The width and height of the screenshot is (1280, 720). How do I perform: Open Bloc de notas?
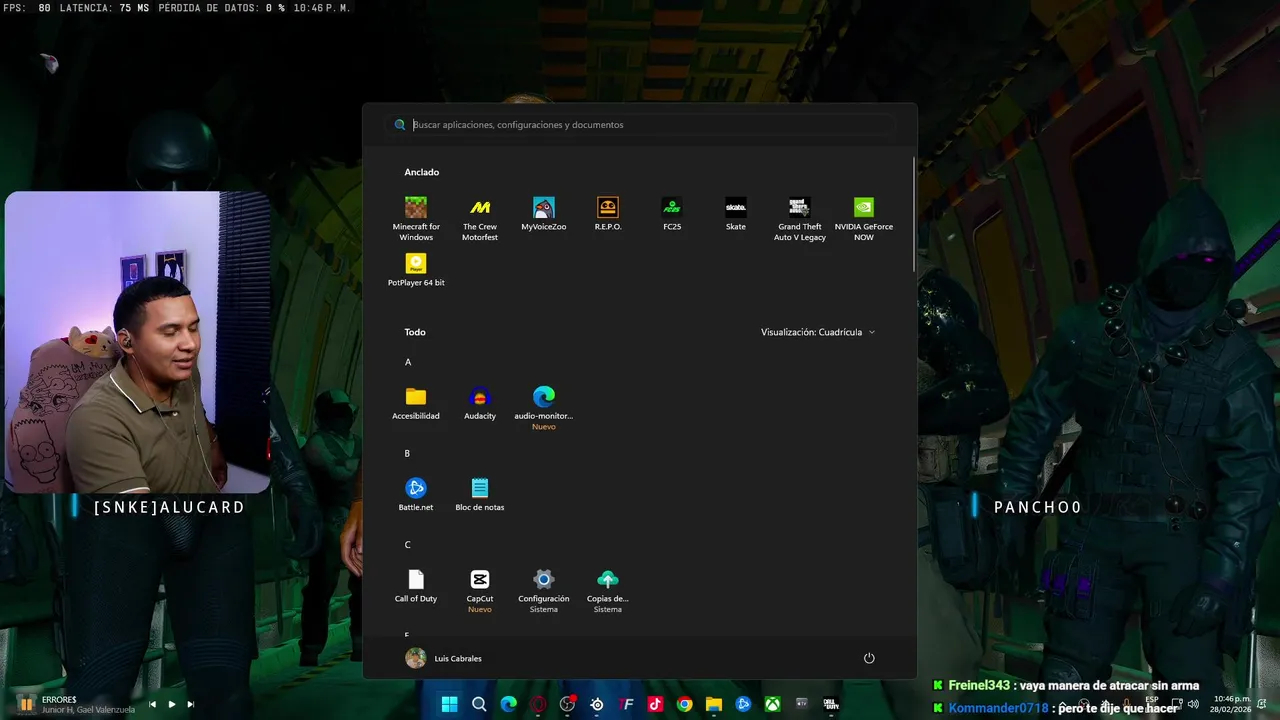pos(480,494)
